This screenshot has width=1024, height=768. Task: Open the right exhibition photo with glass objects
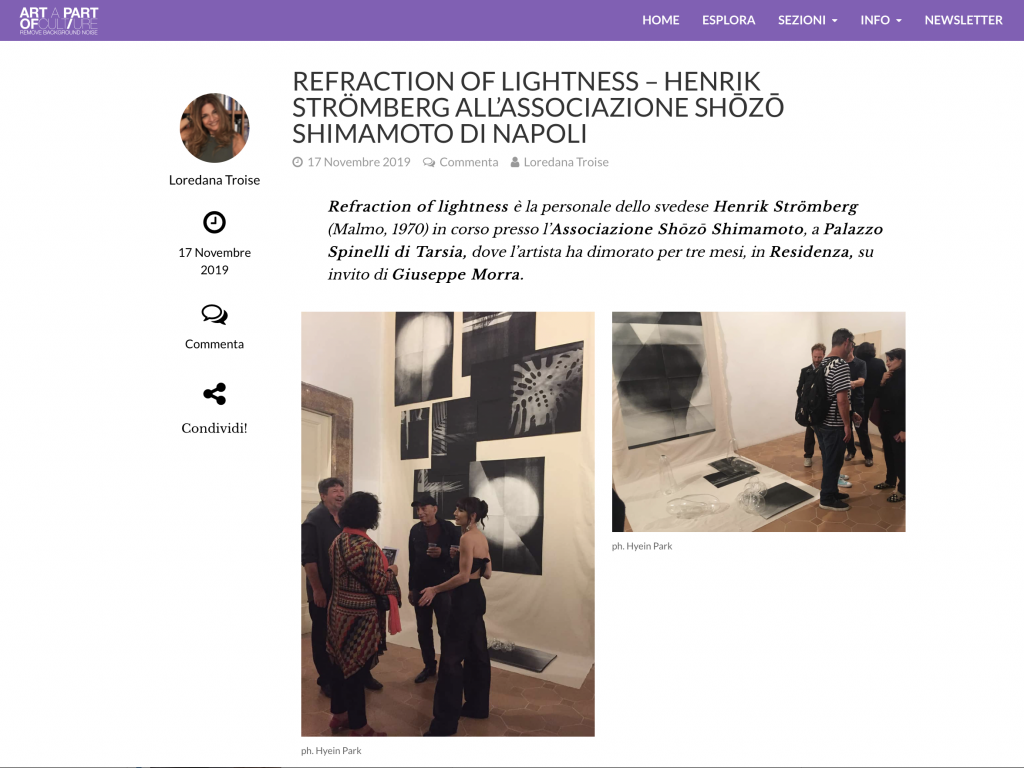pos(758,422)
